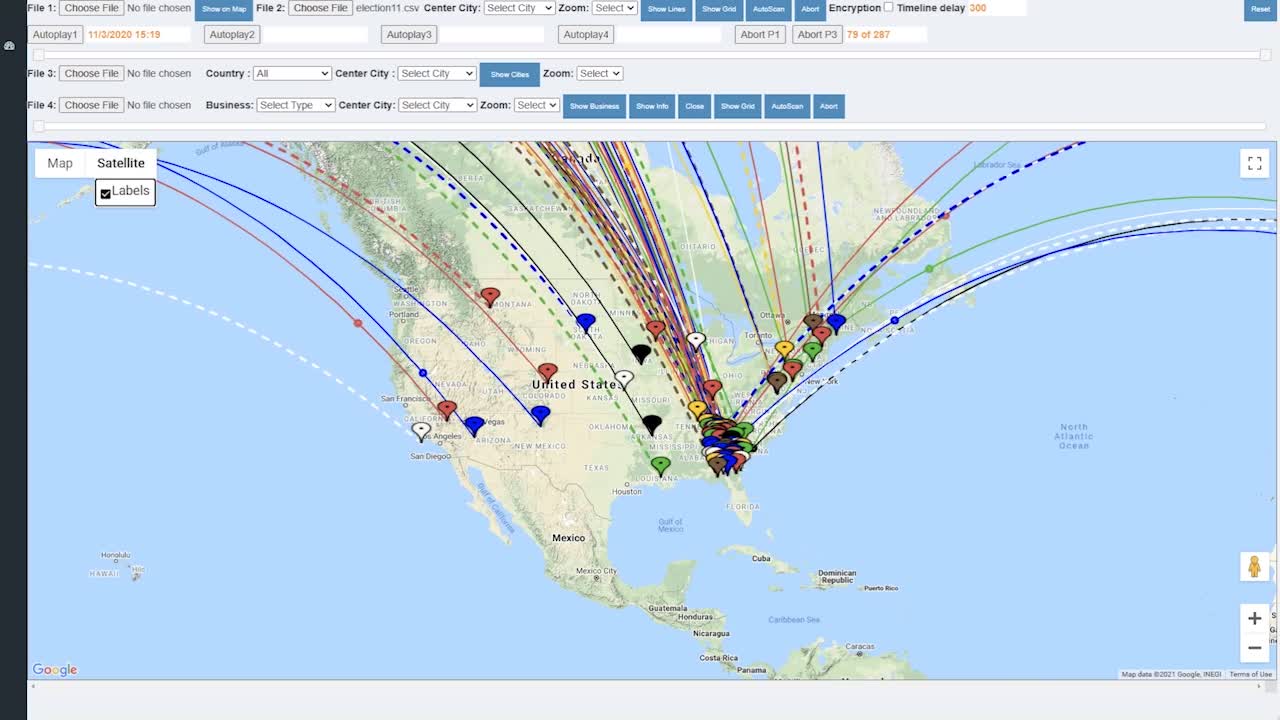Click Show Grid in File 2 row
This screenshot has width=1280, height=720.
click(x=719, y=9)
